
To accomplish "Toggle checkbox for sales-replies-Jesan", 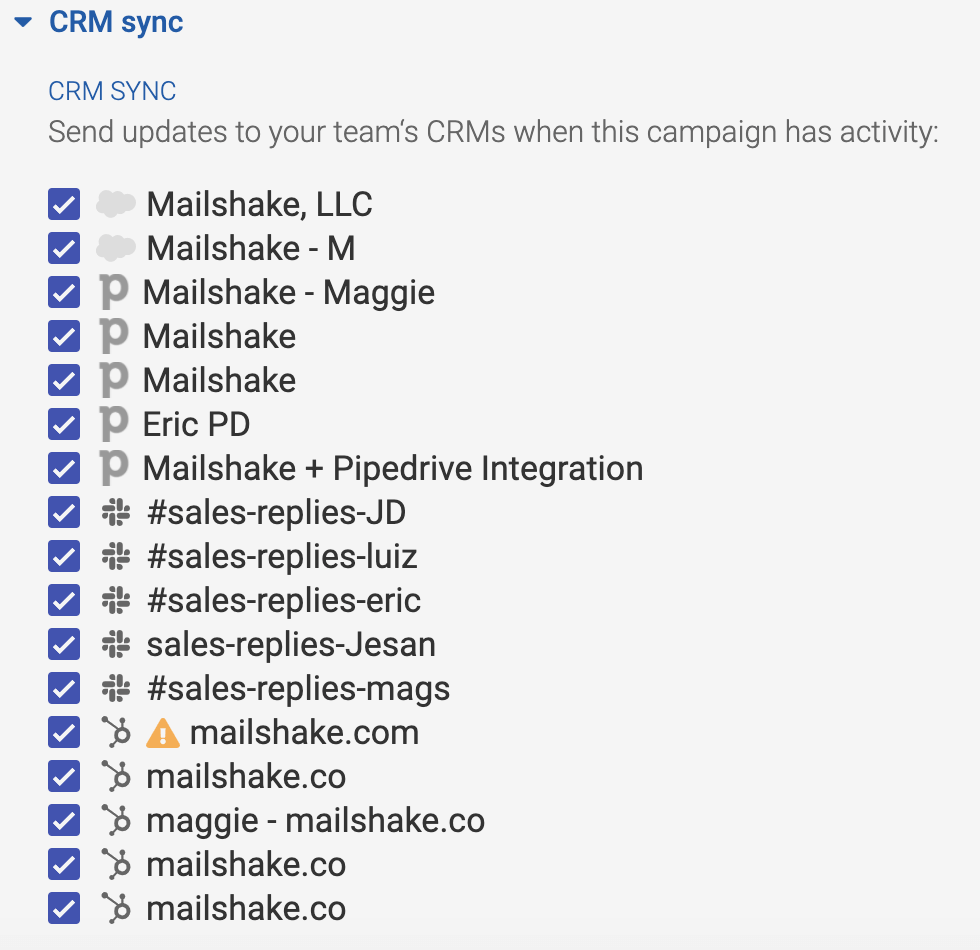I will click(x=64, y=645).
